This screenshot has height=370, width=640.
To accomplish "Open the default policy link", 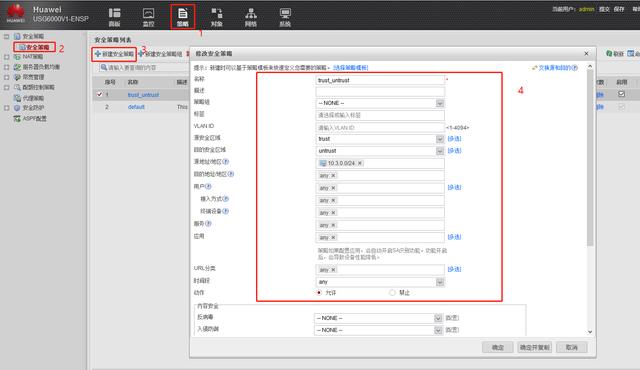I will [136, 107].
